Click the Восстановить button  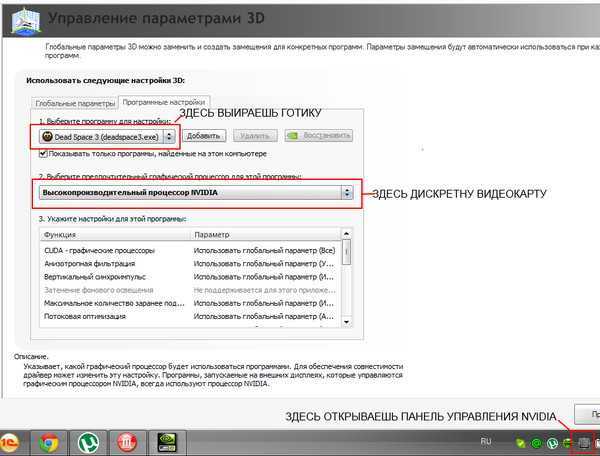pyautogui.click(x=318, y=135)
